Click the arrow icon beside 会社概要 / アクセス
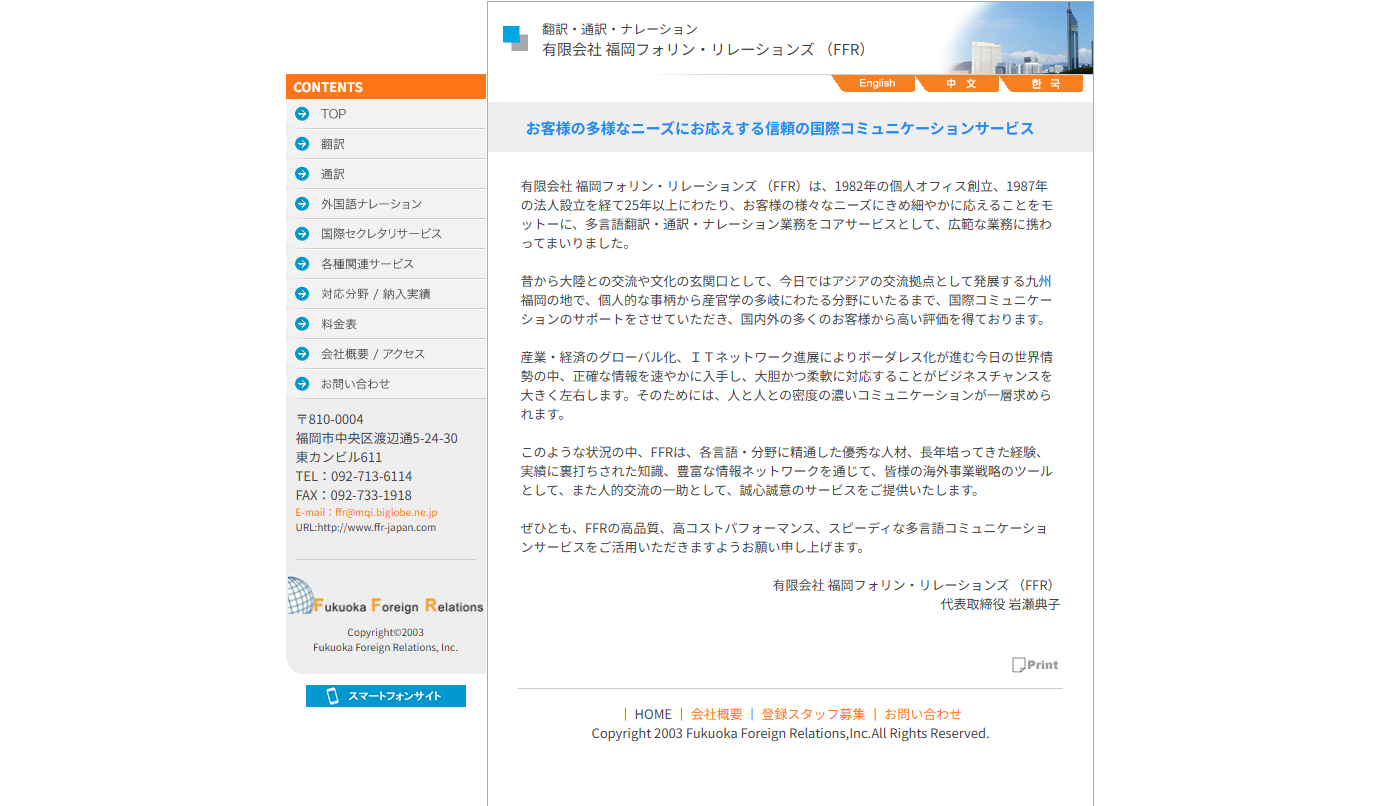This screenshot has height=806, width=1379. pos(302,354)
